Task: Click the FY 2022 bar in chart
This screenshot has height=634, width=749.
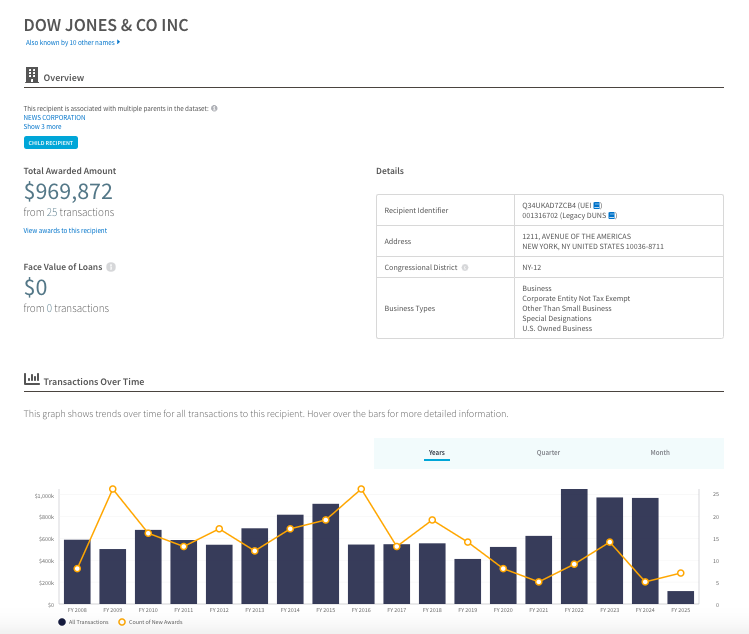Action: [x=574, y=546]
